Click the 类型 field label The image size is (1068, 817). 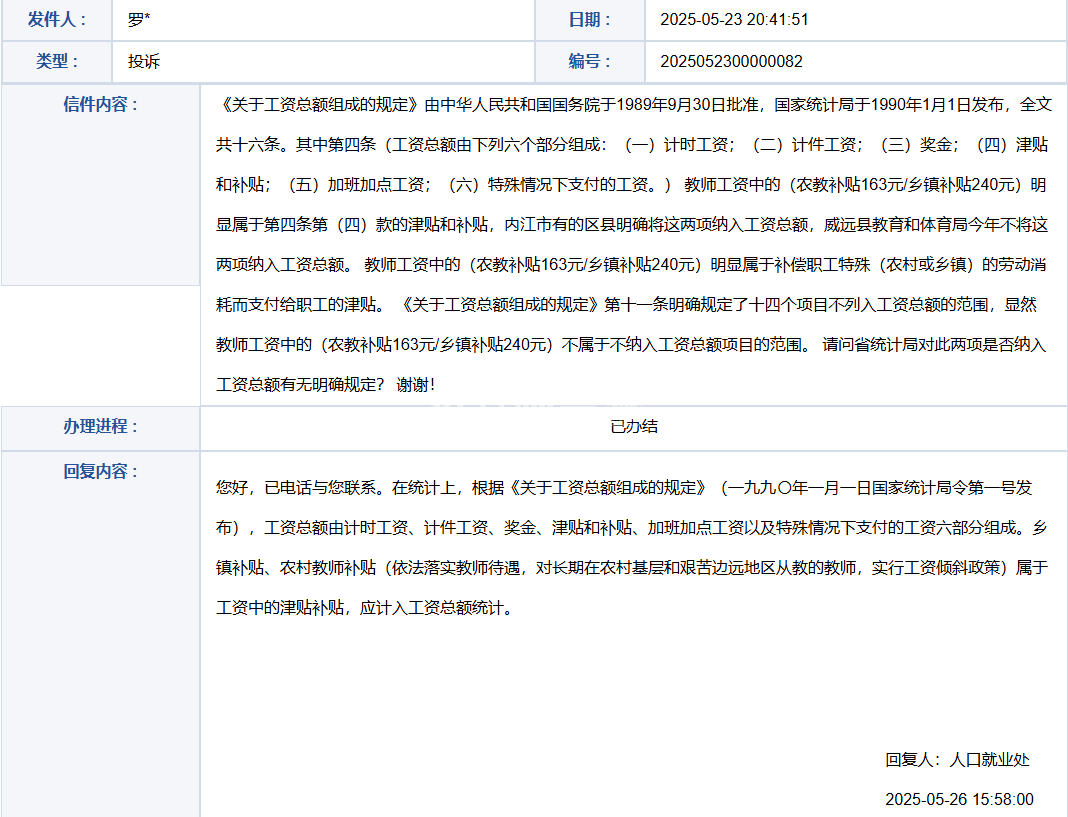[57, 61]
